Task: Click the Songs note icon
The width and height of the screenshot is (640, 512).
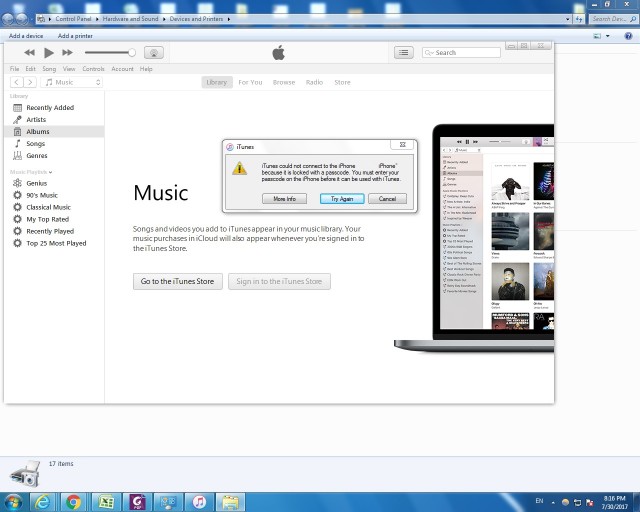Action: [17, 144]
